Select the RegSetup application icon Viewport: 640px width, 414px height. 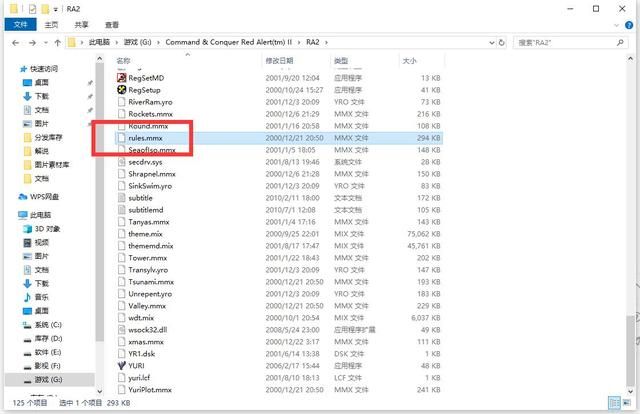[x=122, y=89]
